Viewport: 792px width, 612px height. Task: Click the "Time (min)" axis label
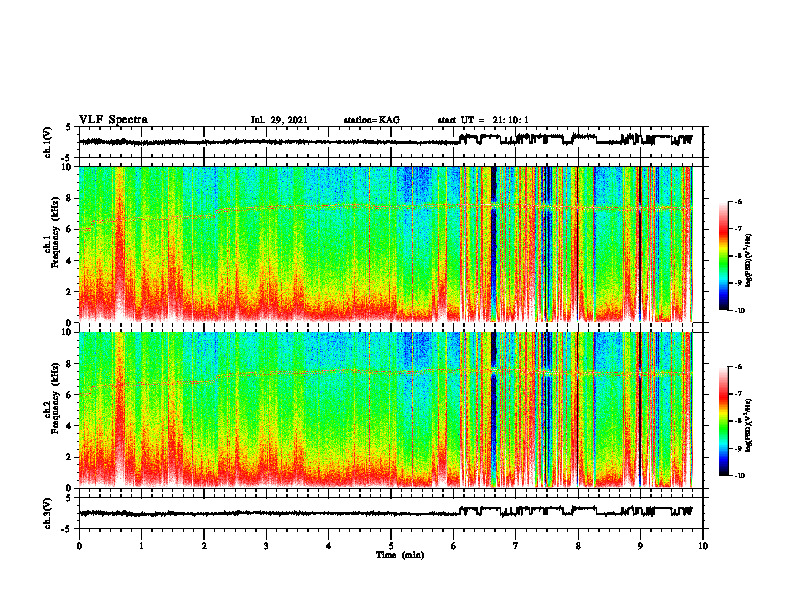coord(400,555)
